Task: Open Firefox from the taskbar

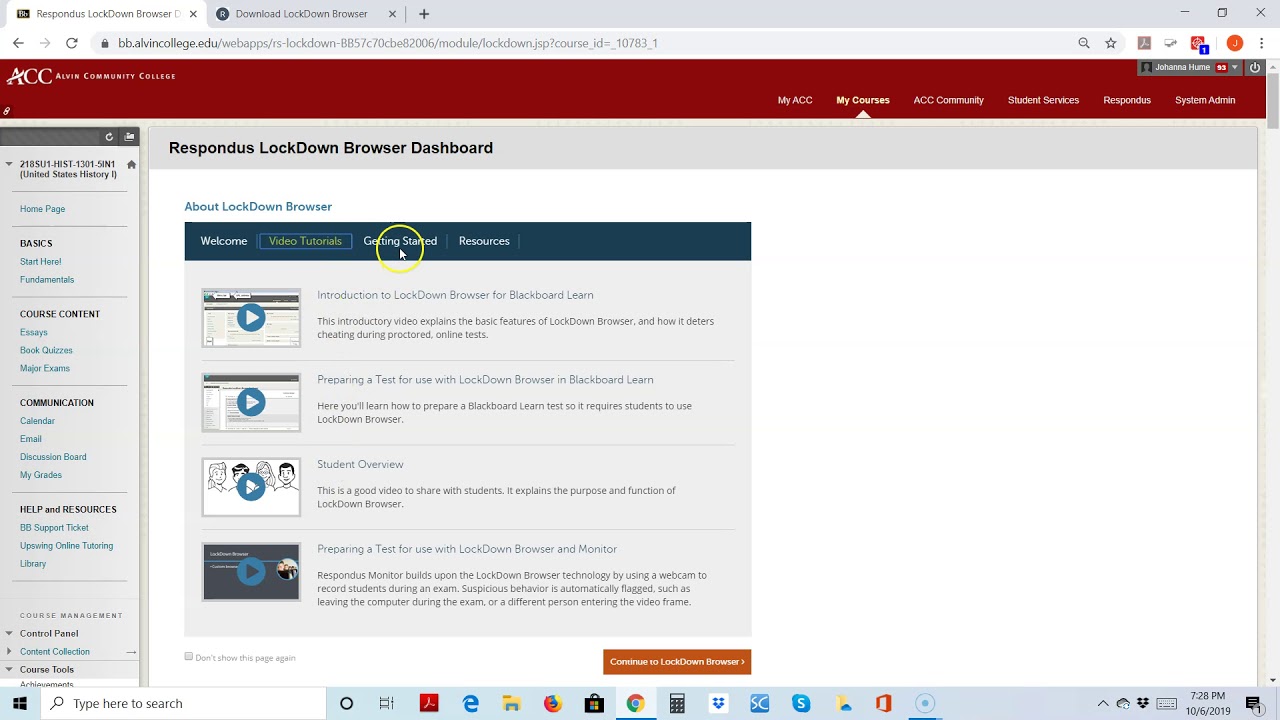Action: pyautogui.click(x=553, y=703)
